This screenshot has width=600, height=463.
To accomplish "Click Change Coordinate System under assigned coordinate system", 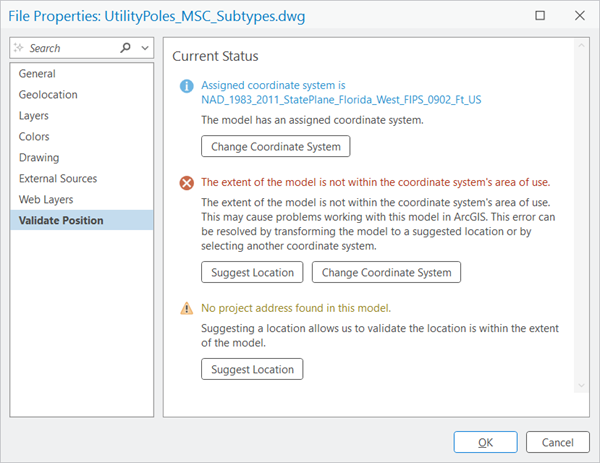I will pos(276,147).
